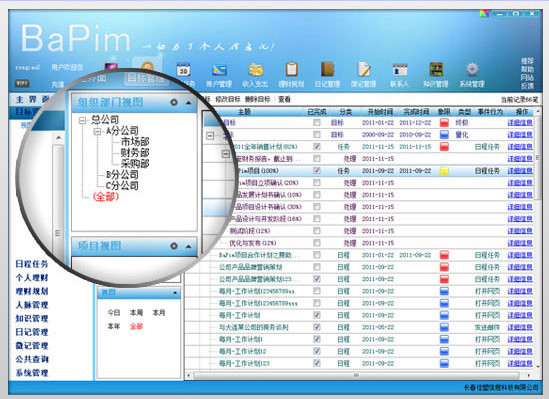Click the 反馈 link at top right
The width and height of the screenshot is (549, 399).
click(x=527, y=86)
